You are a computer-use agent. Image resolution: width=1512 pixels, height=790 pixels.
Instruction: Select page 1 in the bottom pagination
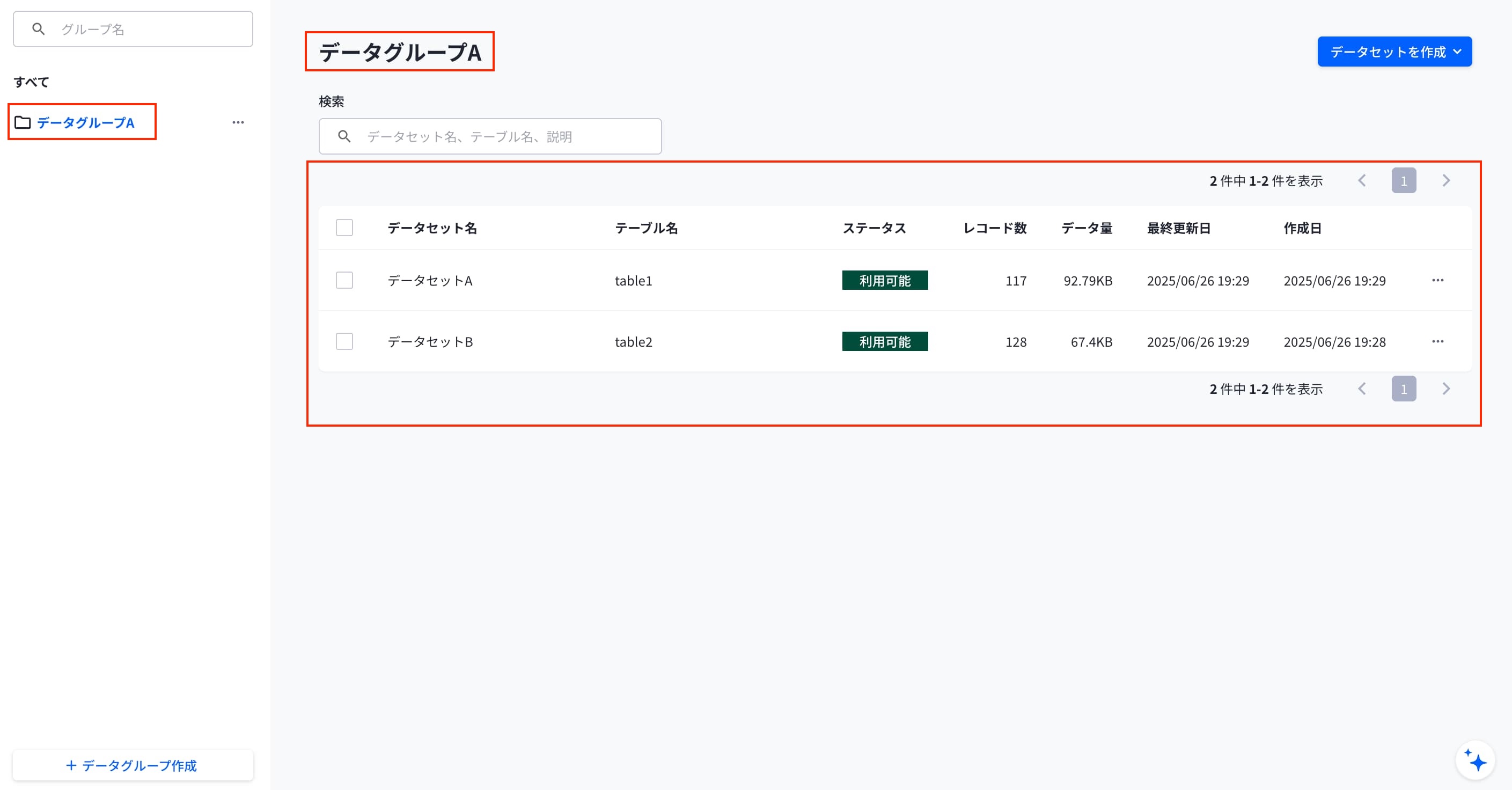point(1404,389)
